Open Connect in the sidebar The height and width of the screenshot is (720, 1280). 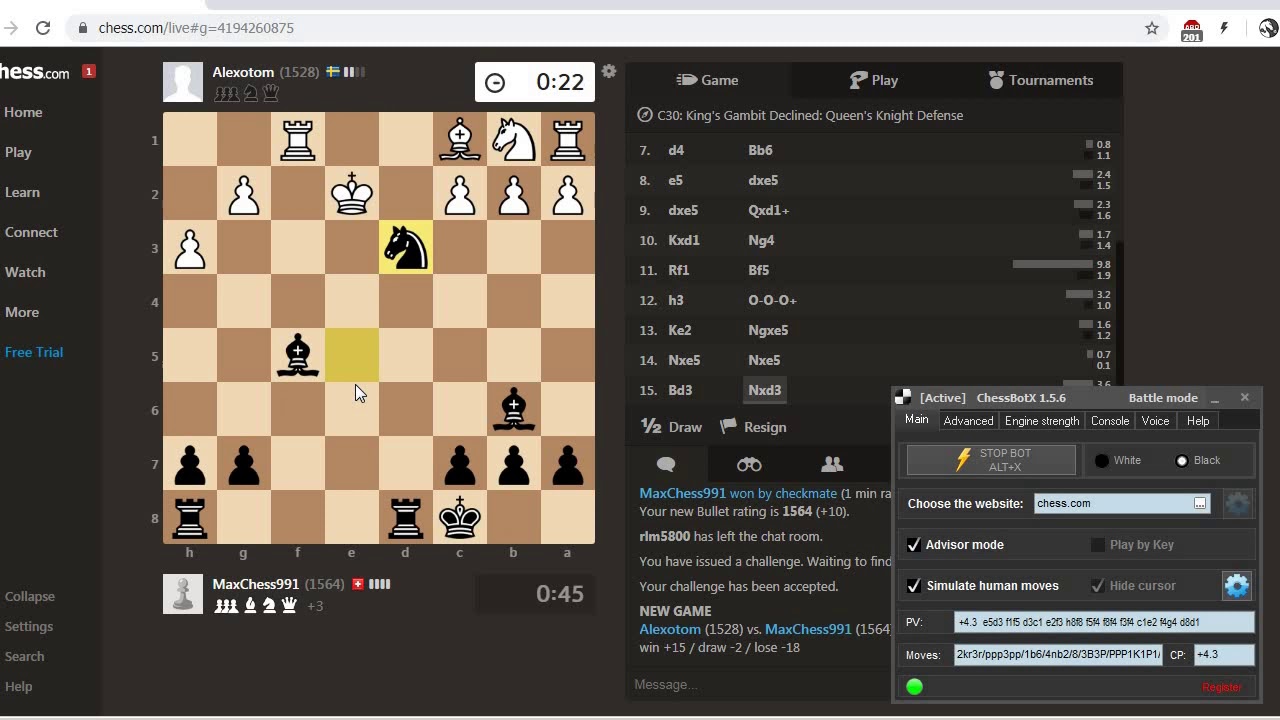click(31, 232)
